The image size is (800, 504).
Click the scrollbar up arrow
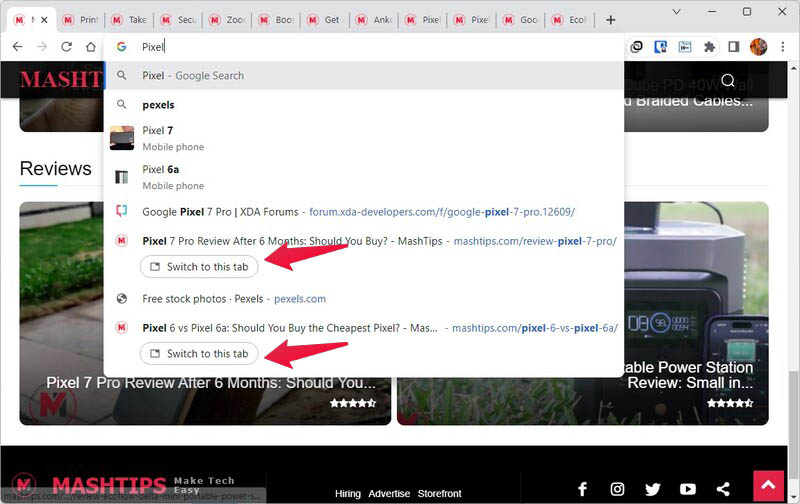794,67
